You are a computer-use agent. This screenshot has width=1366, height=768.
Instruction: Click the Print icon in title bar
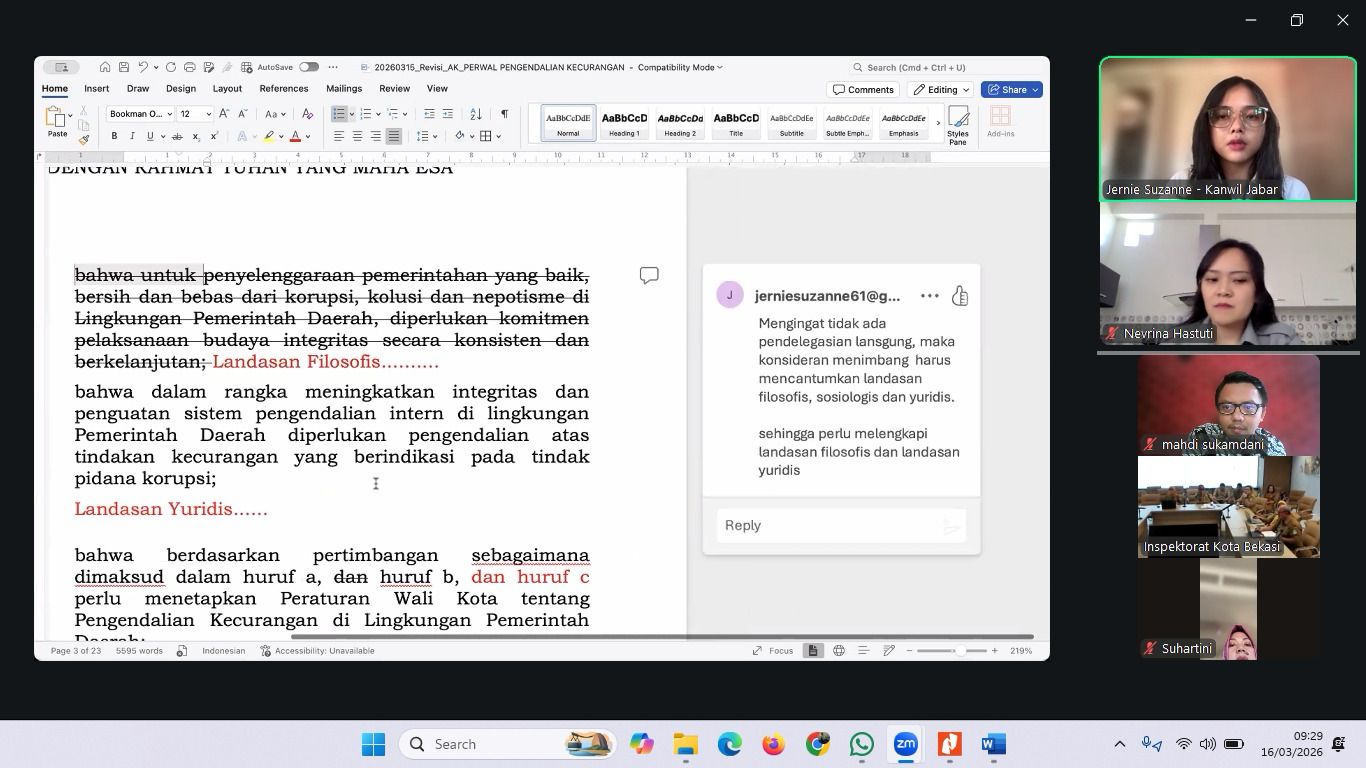pyautogui.click(x=189, y=67)
